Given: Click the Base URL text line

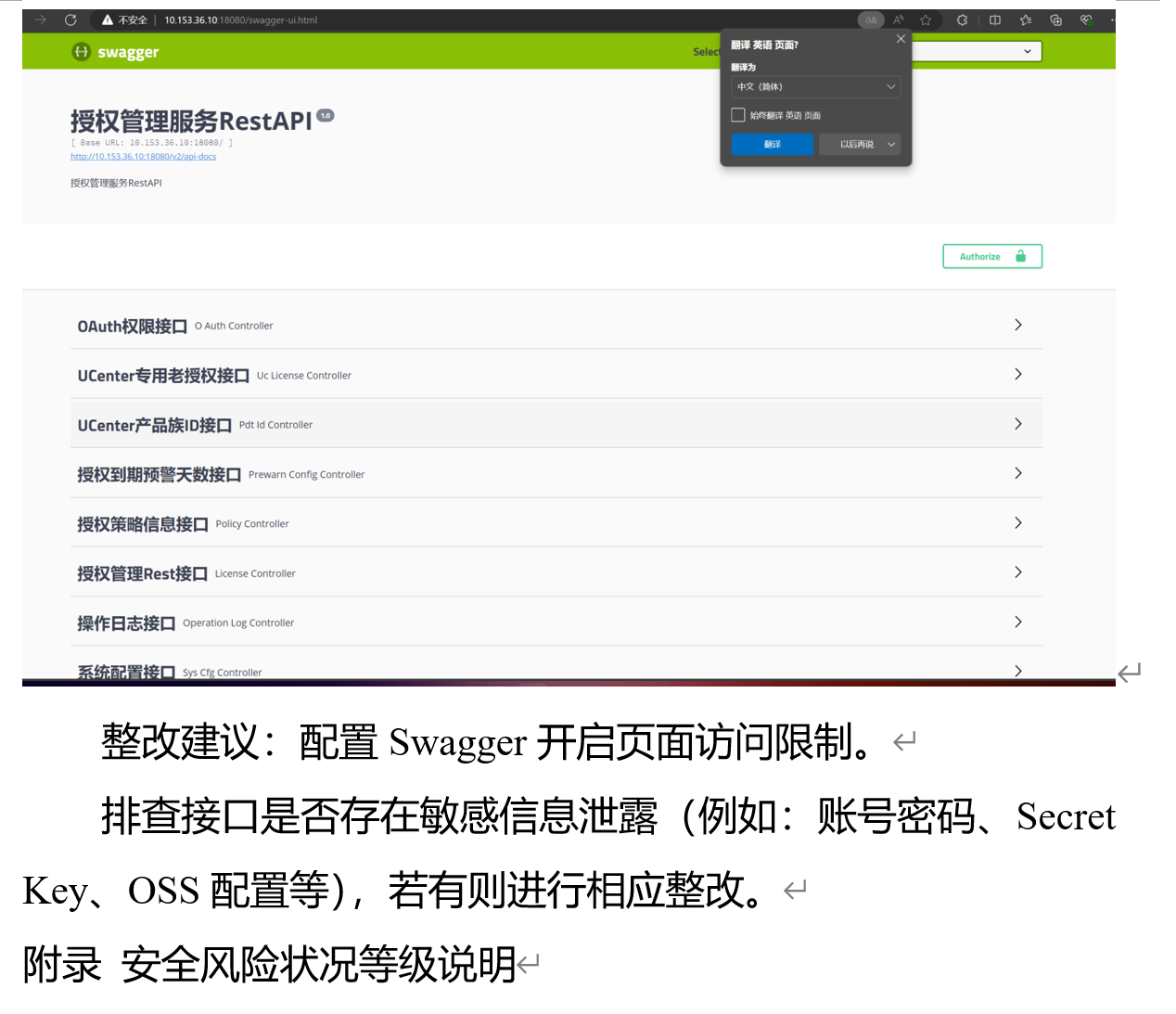Looking at the screenshot, I should [152, 143].
